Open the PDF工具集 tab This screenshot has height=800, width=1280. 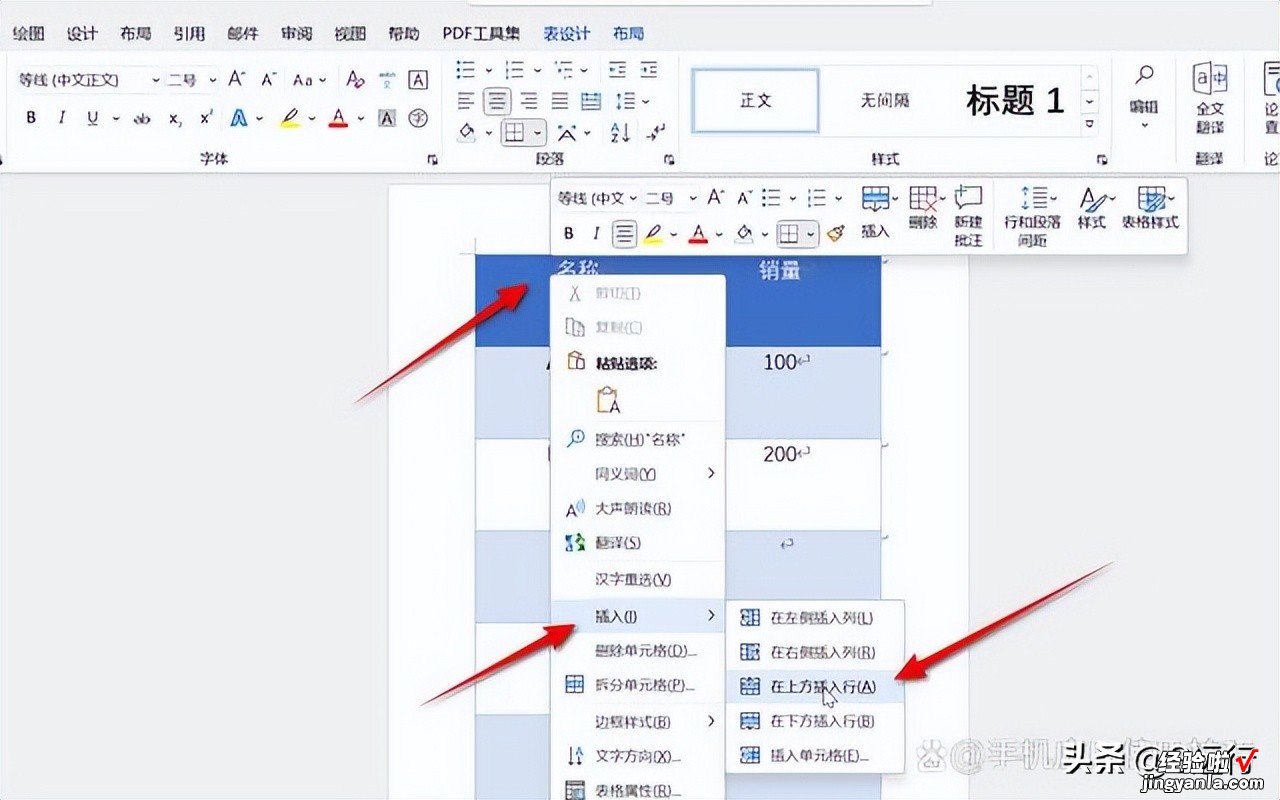pos(481,33)
